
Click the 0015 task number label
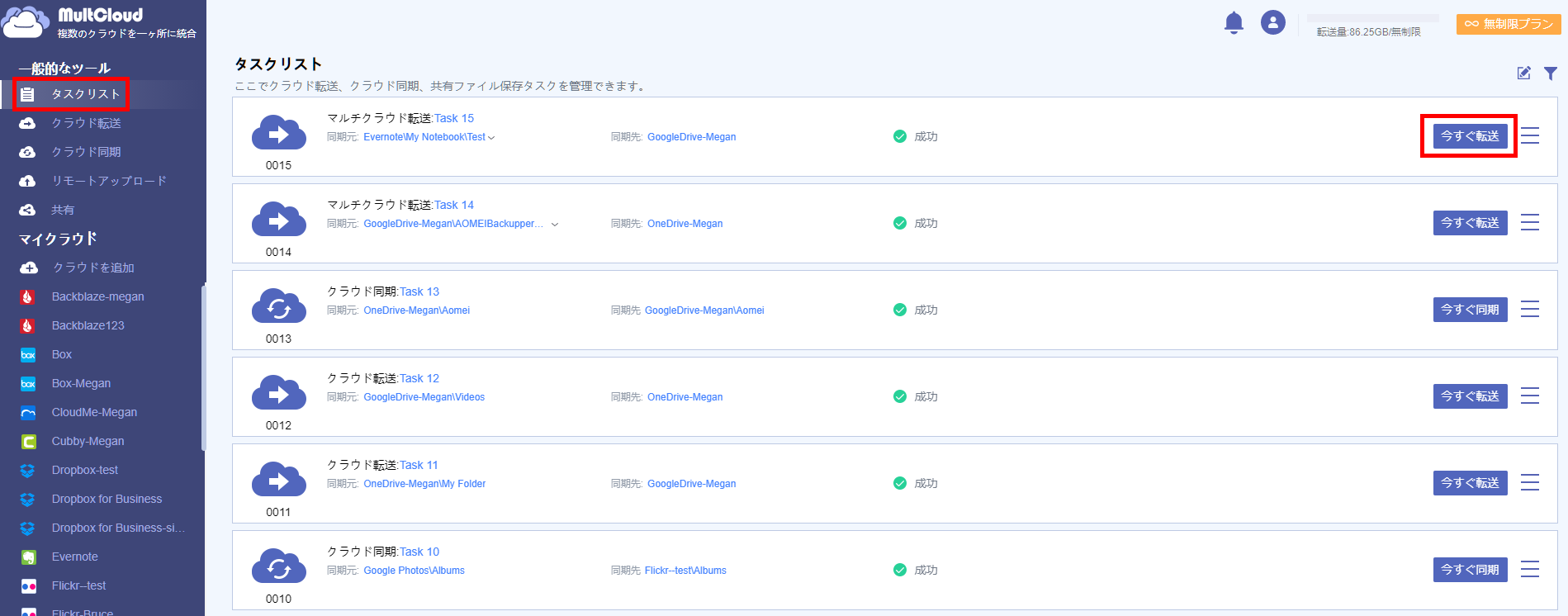[x=279, y=165]
